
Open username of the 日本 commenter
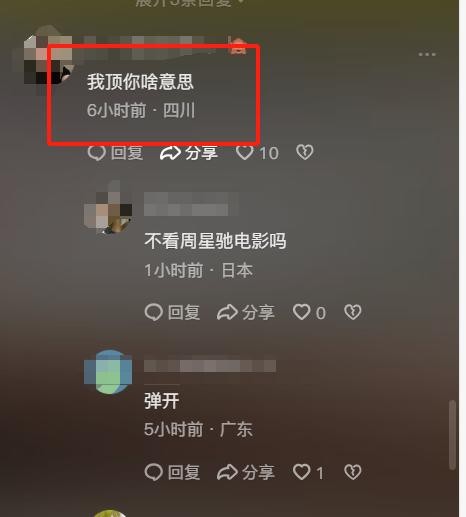(191, 204)
